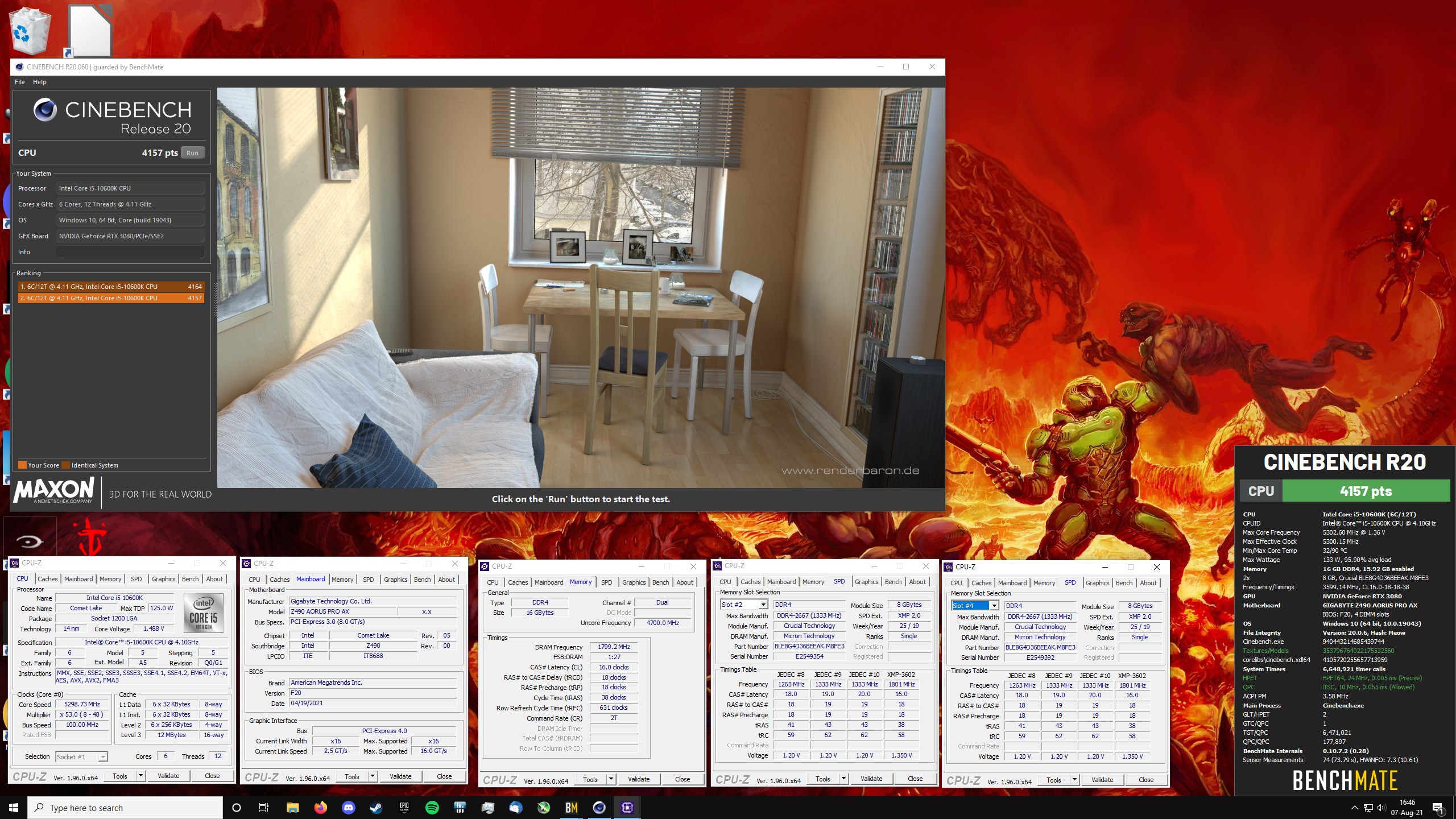Viewport: 1456px width, 819px height.
Task: Click the DRAM Frequency value 1799.2 MHz
Action: [x=614, y=647]
